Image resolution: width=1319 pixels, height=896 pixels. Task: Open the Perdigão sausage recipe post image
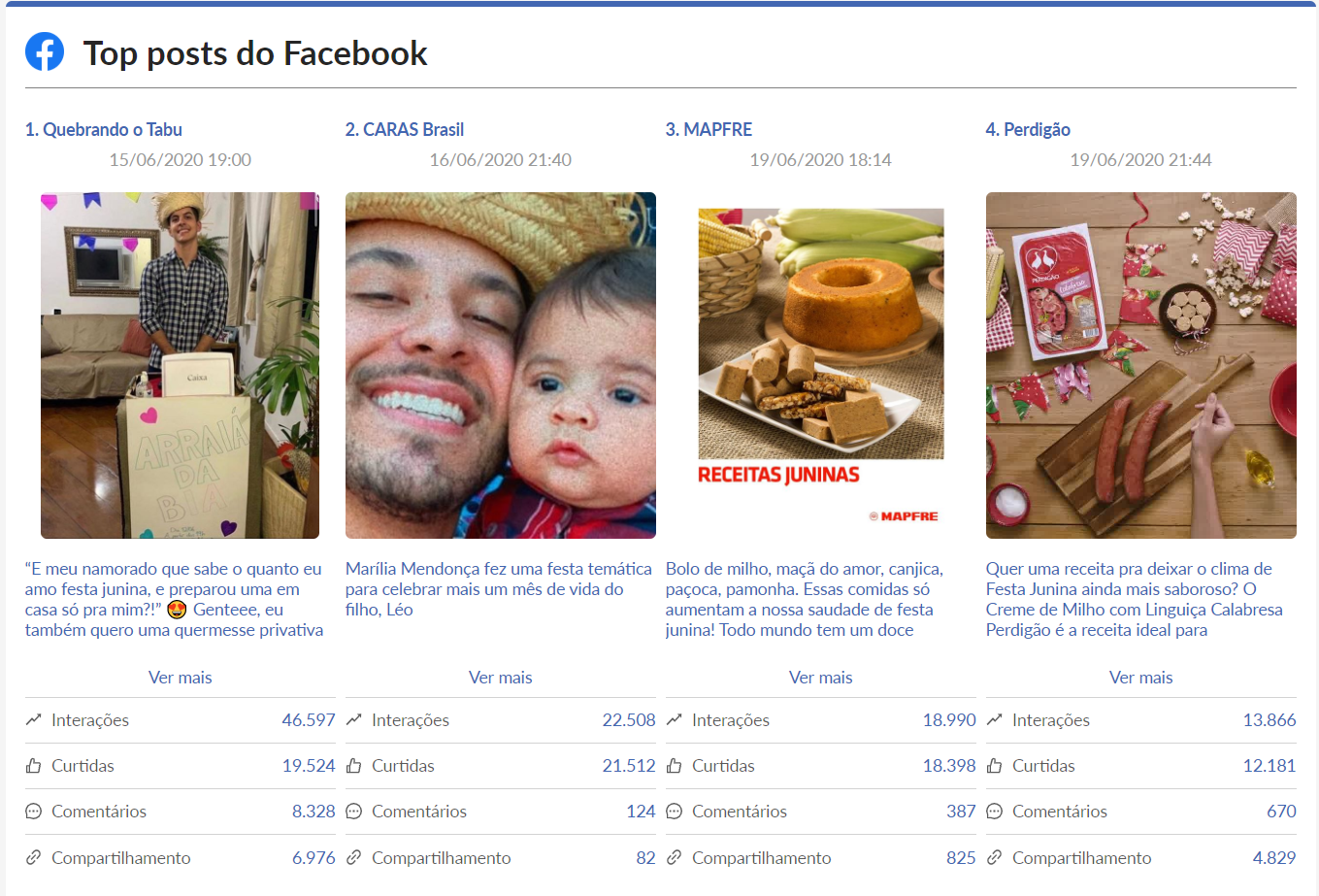[1140, 365]
